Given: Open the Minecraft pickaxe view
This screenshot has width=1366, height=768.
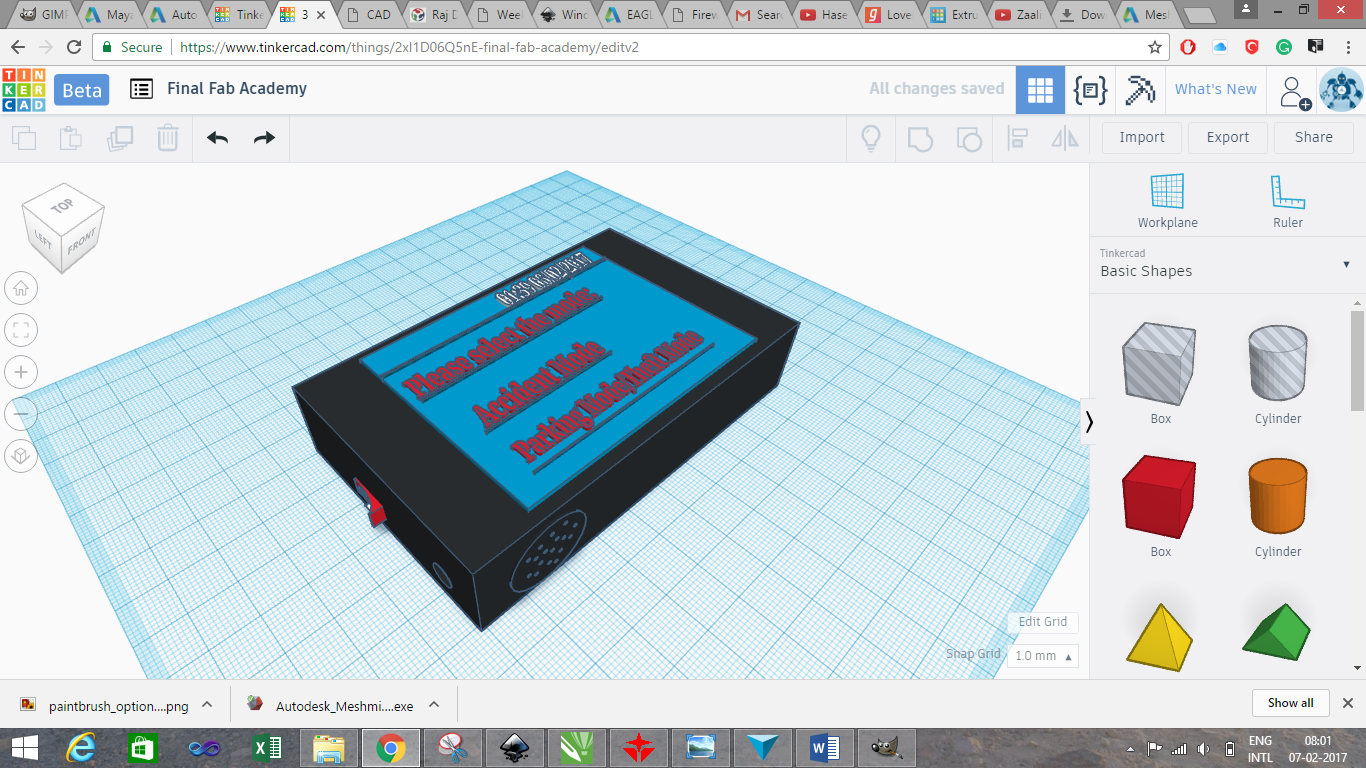Looking at the screenshot, I should (1139, 90).
